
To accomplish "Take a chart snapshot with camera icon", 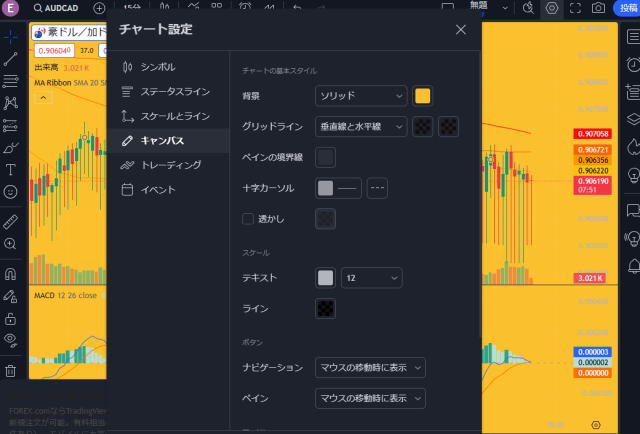I will pyautogui.click(x=598, y=8).
